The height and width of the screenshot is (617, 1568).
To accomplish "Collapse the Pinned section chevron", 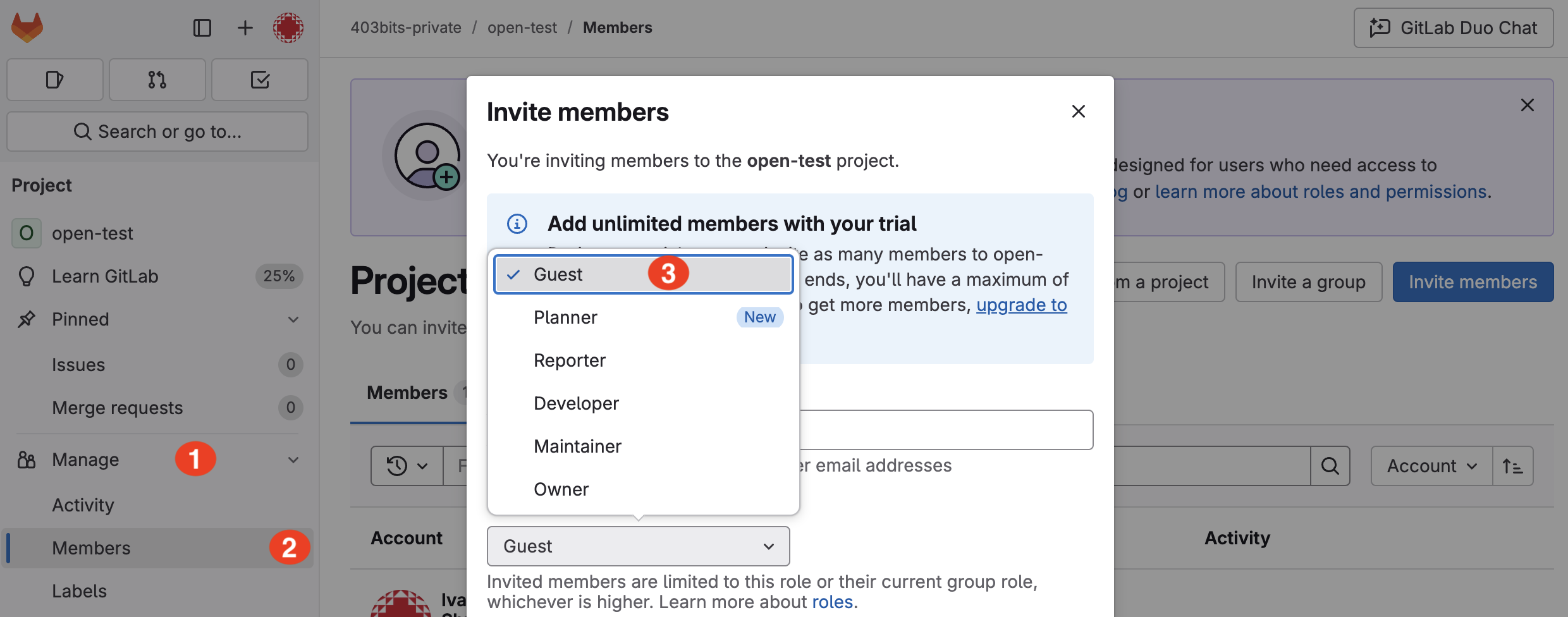I will click(x=293, y=319).
